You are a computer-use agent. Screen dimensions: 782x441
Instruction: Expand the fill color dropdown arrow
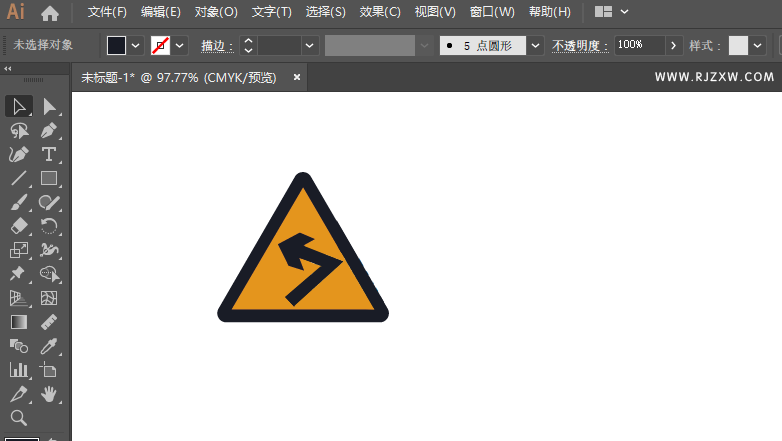(136, 45)
